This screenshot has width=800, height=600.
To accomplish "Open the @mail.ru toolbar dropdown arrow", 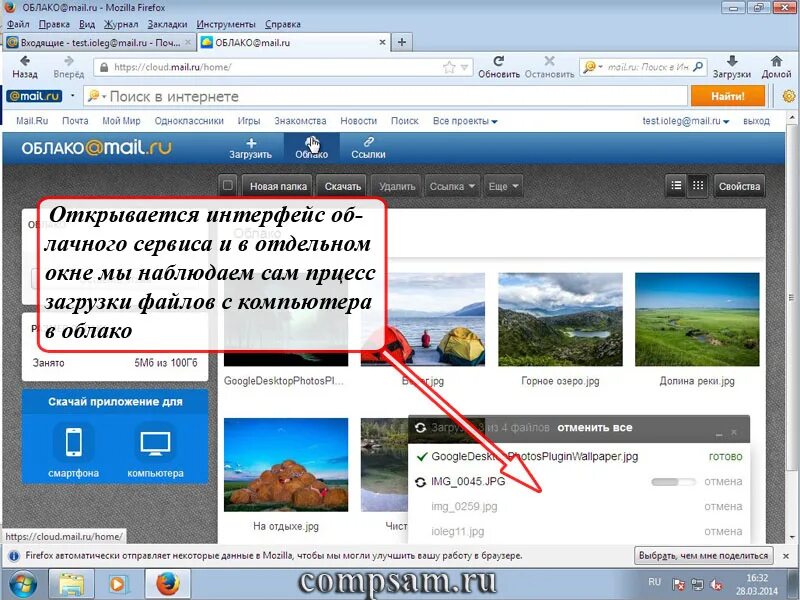I will (x=72, y=95).
